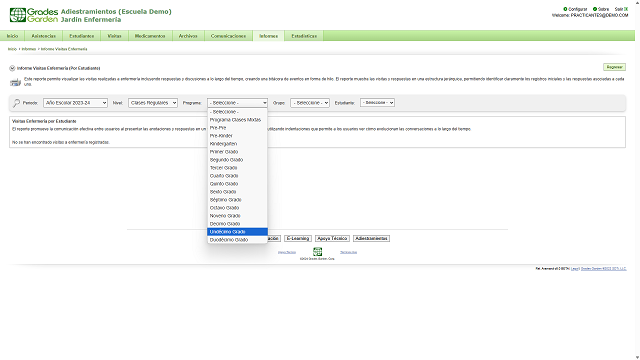Viewport: 640px width, 360px height.
Task: Select the Kindergarten option
Action: [x=237, y=144]
